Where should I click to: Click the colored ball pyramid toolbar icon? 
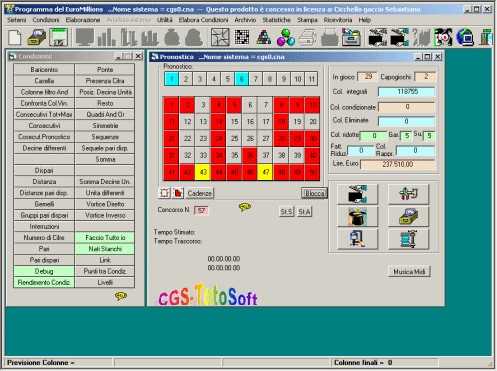264,37
